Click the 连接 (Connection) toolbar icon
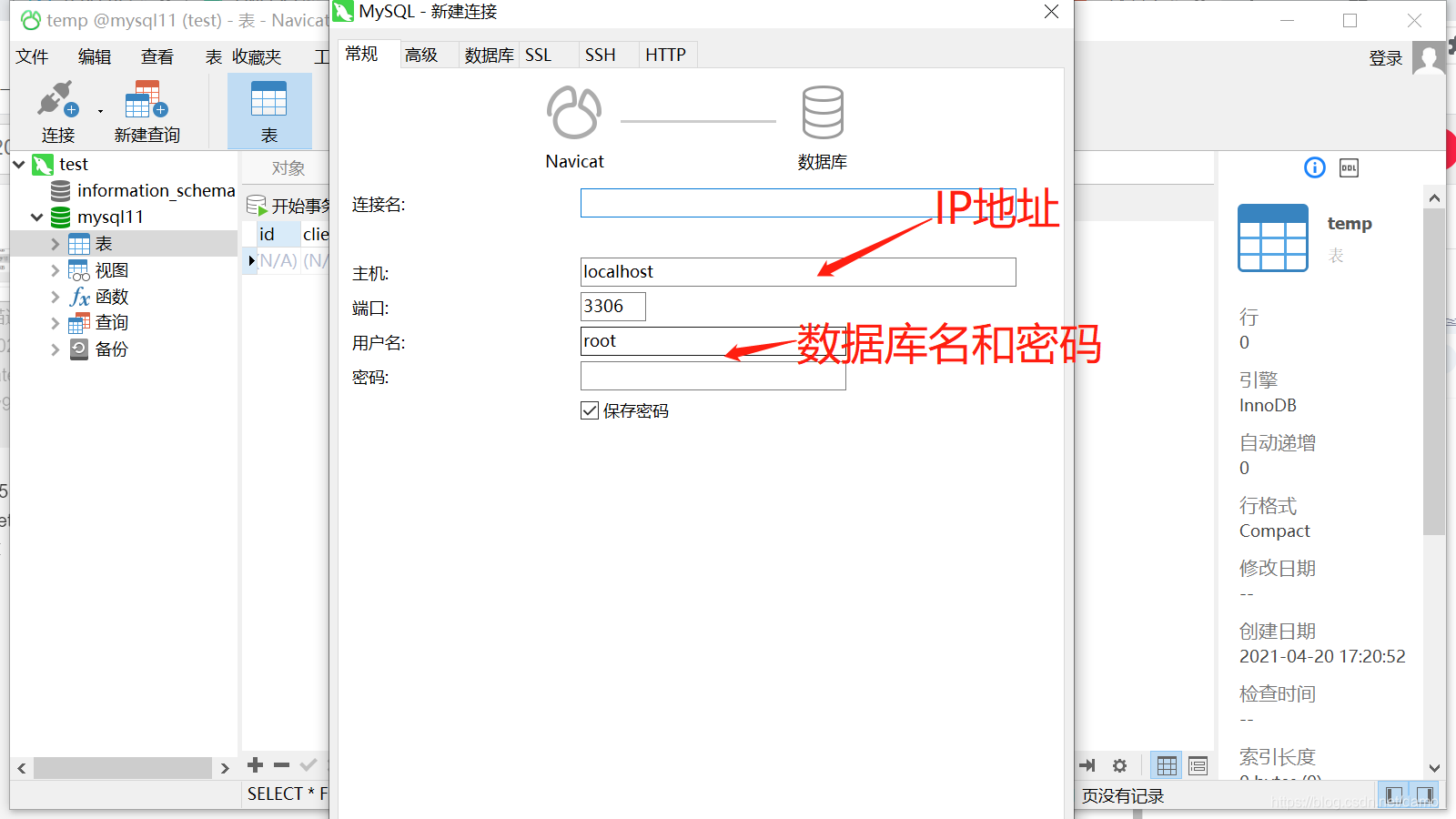Viewport: 1456px width, 819px height. 57,111
